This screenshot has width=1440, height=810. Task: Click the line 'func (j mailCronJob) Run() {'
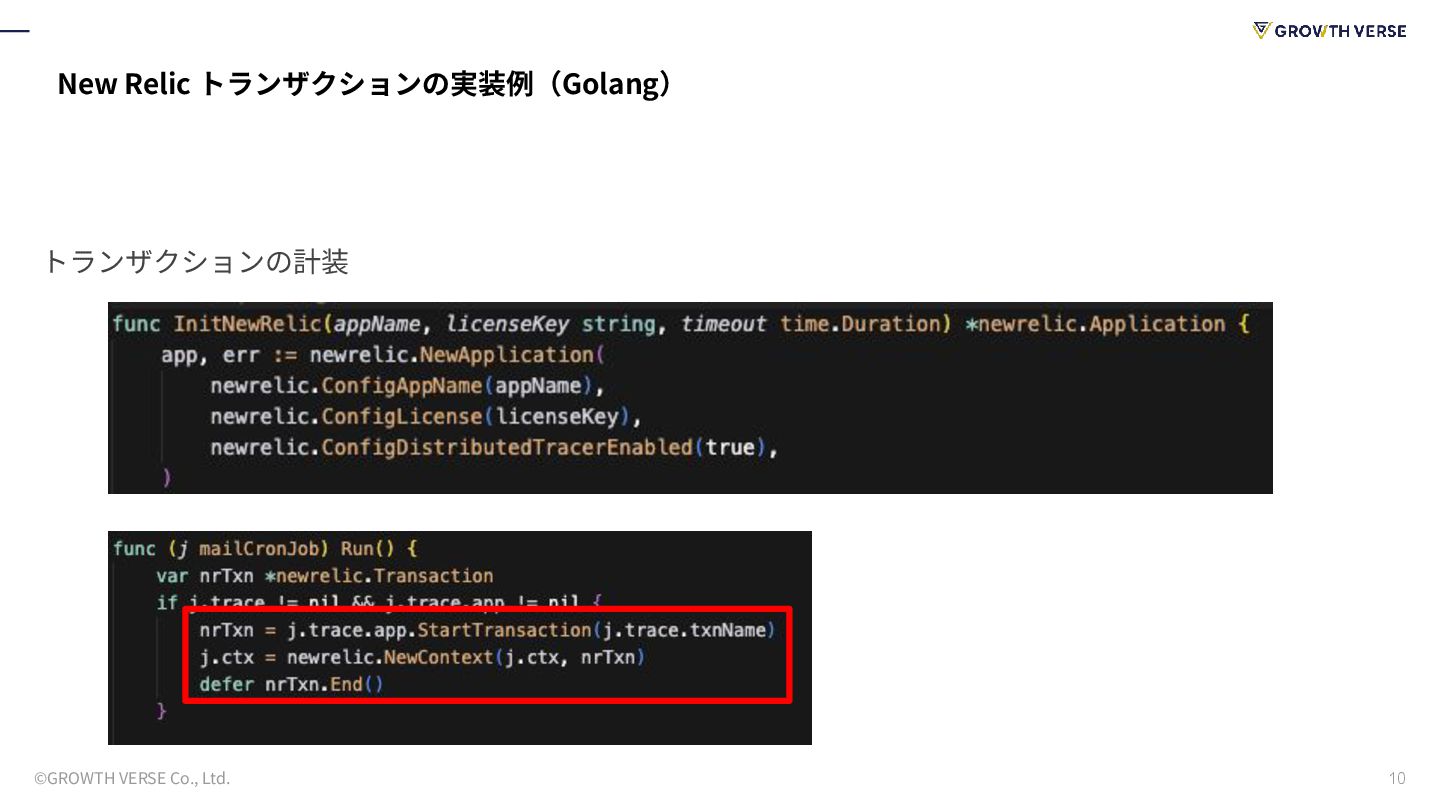(265, 549)
